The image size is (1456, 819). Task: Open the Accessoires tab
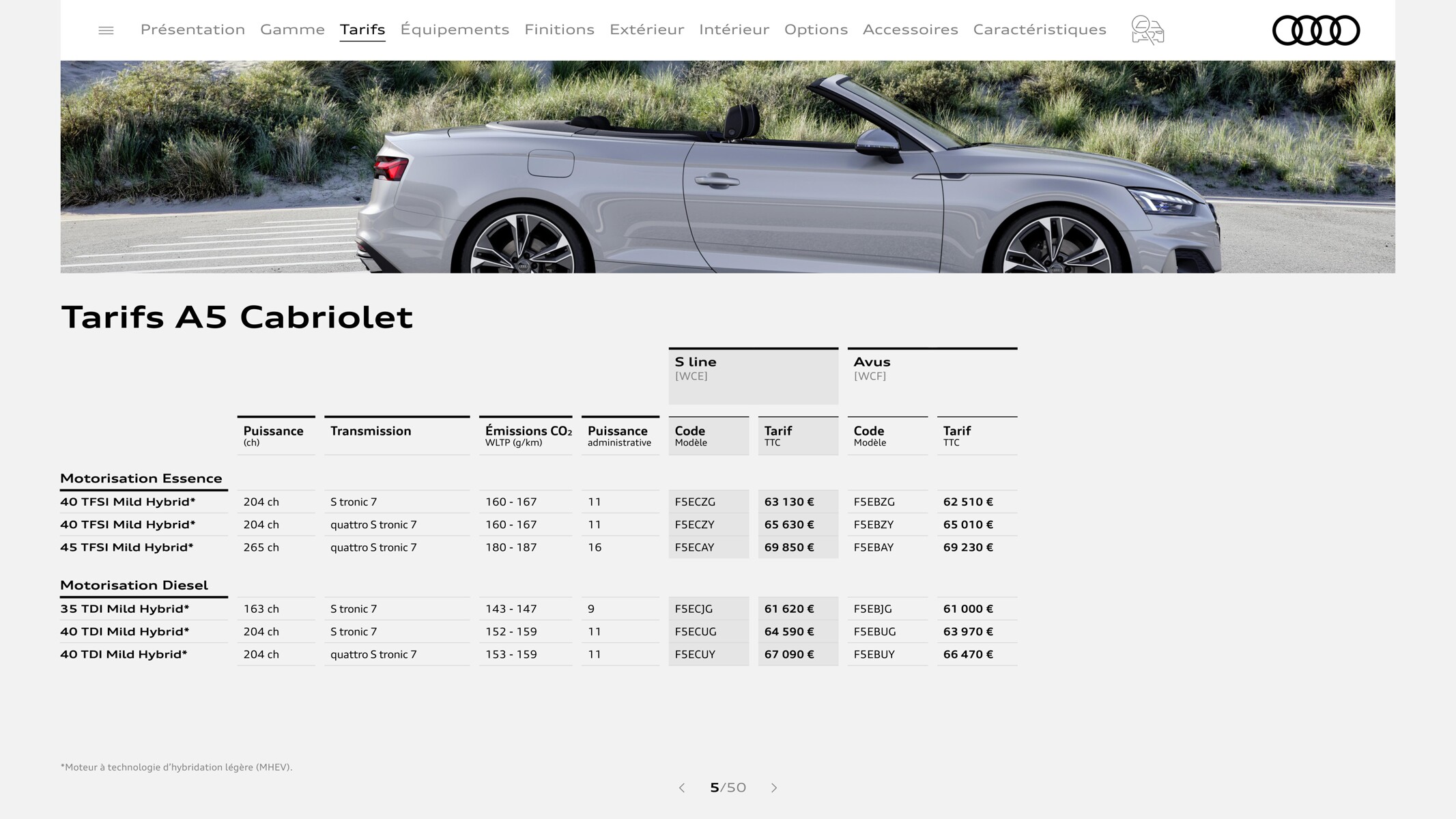[910, 29]
